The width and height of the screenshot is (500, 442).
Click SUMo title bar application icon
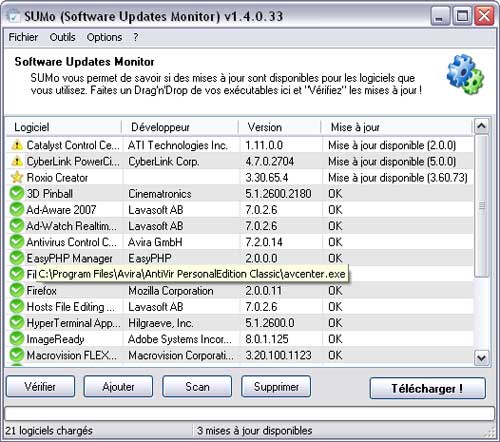pos(14,16)
